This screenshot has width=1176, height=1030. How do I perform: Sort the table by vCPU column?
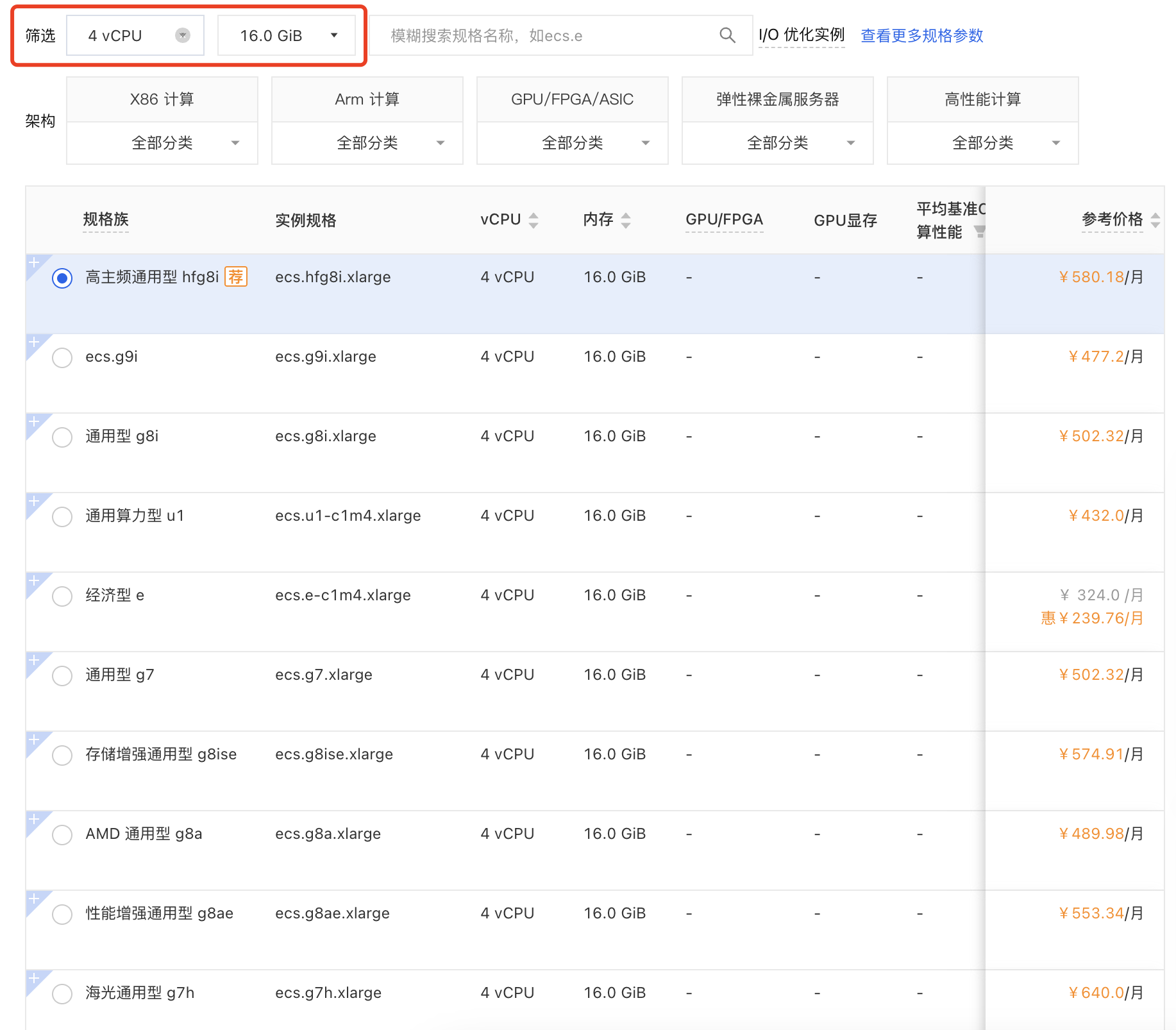pyautogui.click(x=533, y=219)
